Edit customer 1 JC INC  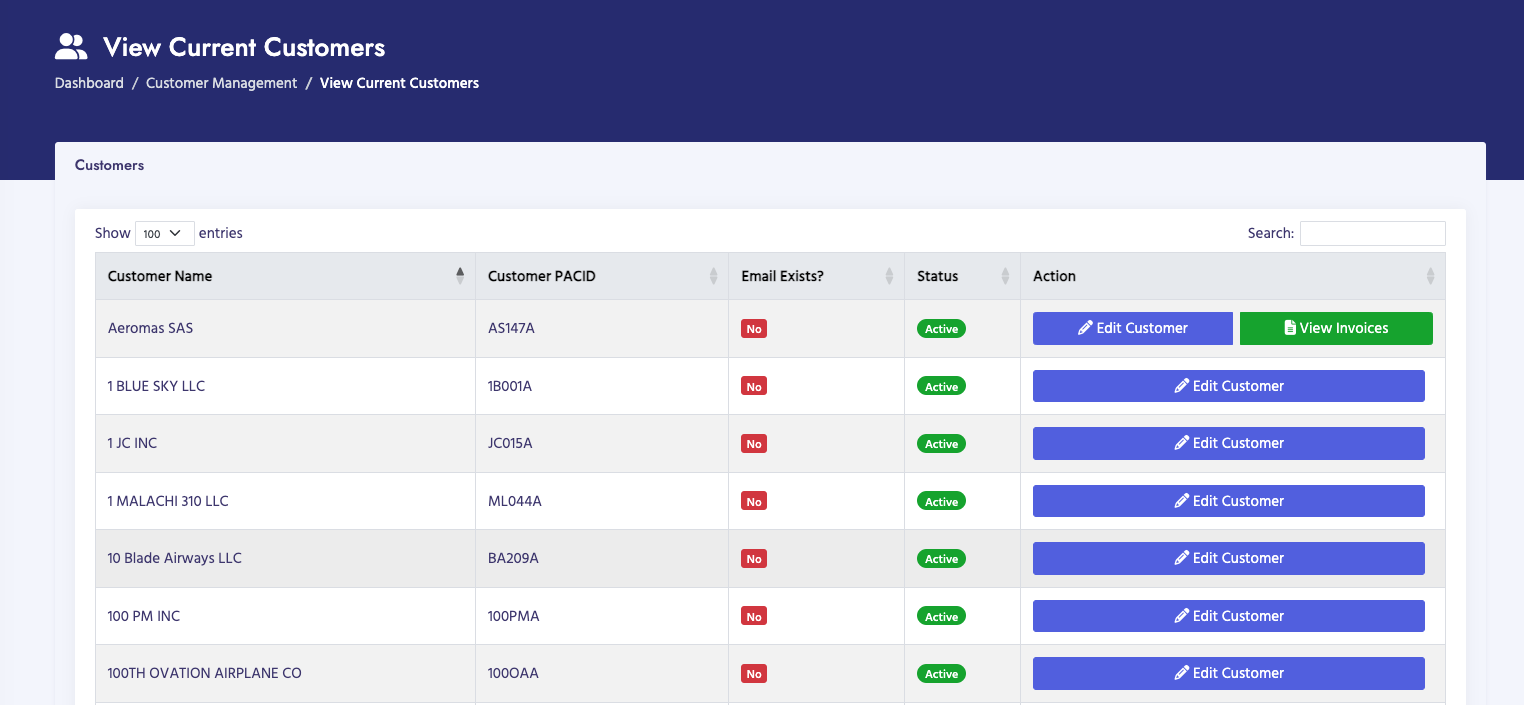[1228, 443]
